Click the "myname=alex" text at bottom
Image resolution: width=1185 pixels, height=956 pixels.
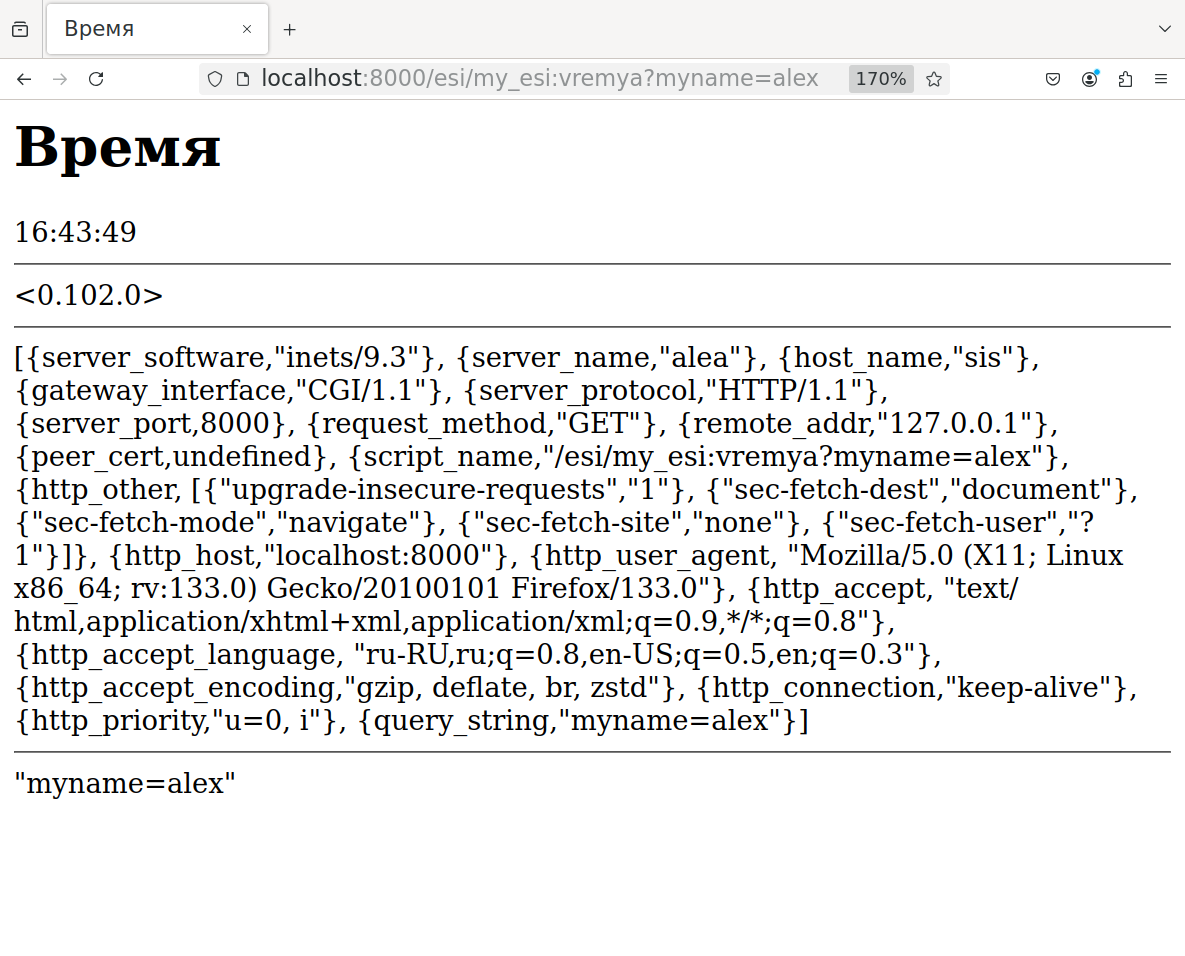tap(125, 784)
